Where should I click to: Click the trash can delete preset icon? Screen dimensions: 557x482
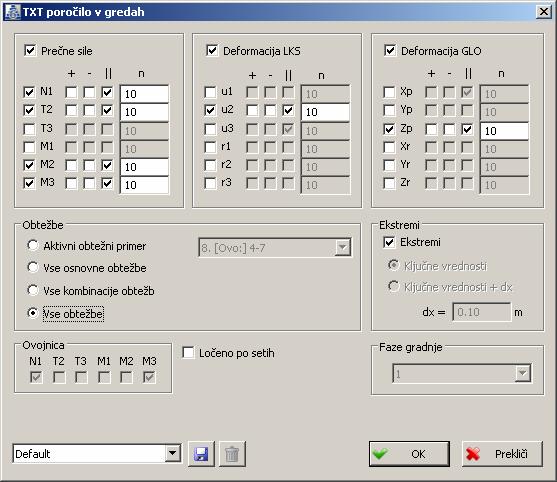coord(232,454)
